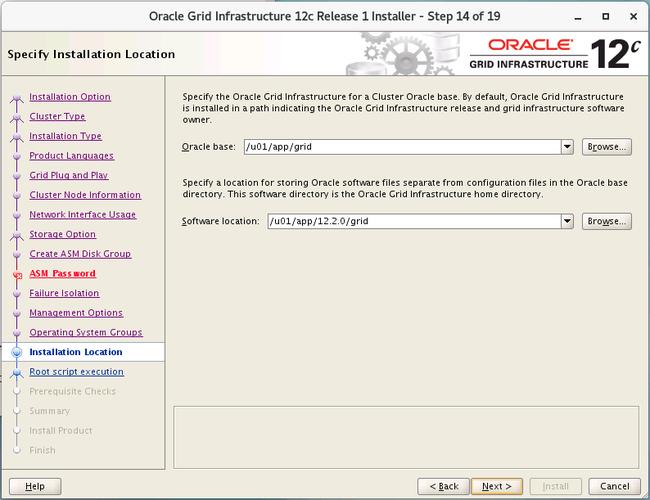The image size is (650, 500).
Task: Go to the ASM Password step
Action: (63, 274)
